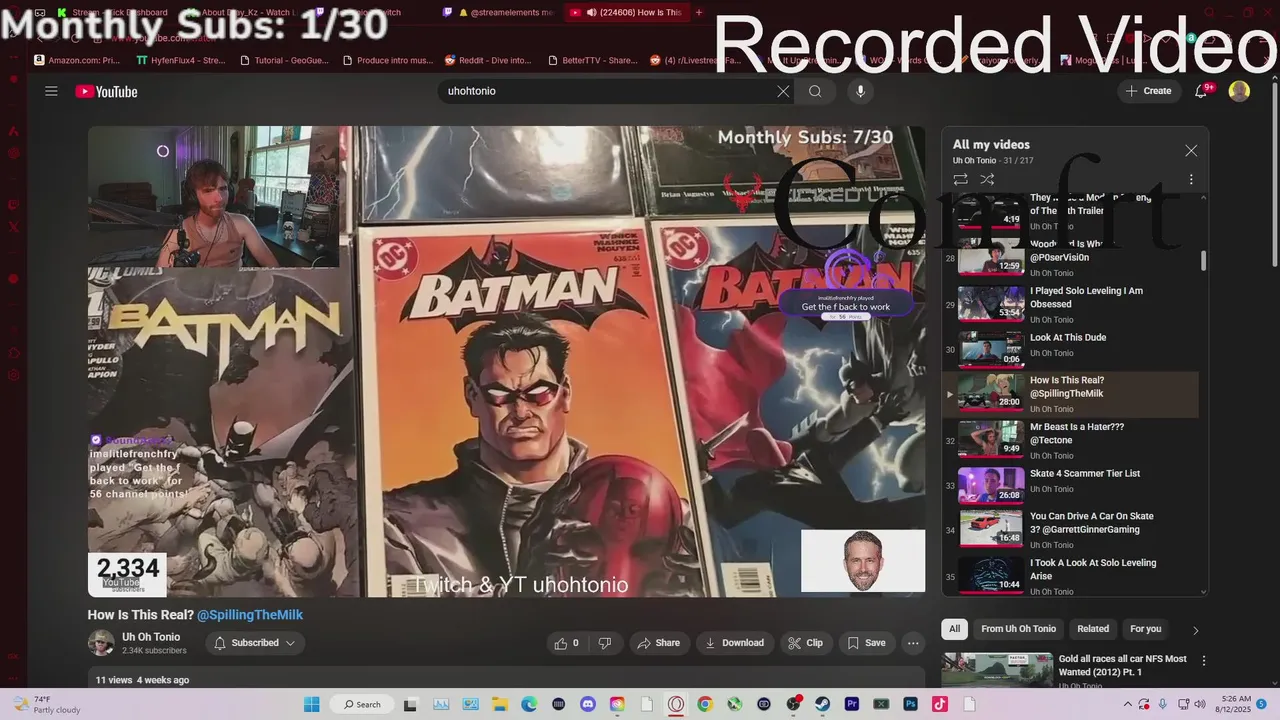Share the video
The width and height of the screenshot is (1280, 720).
click(658, 643)
